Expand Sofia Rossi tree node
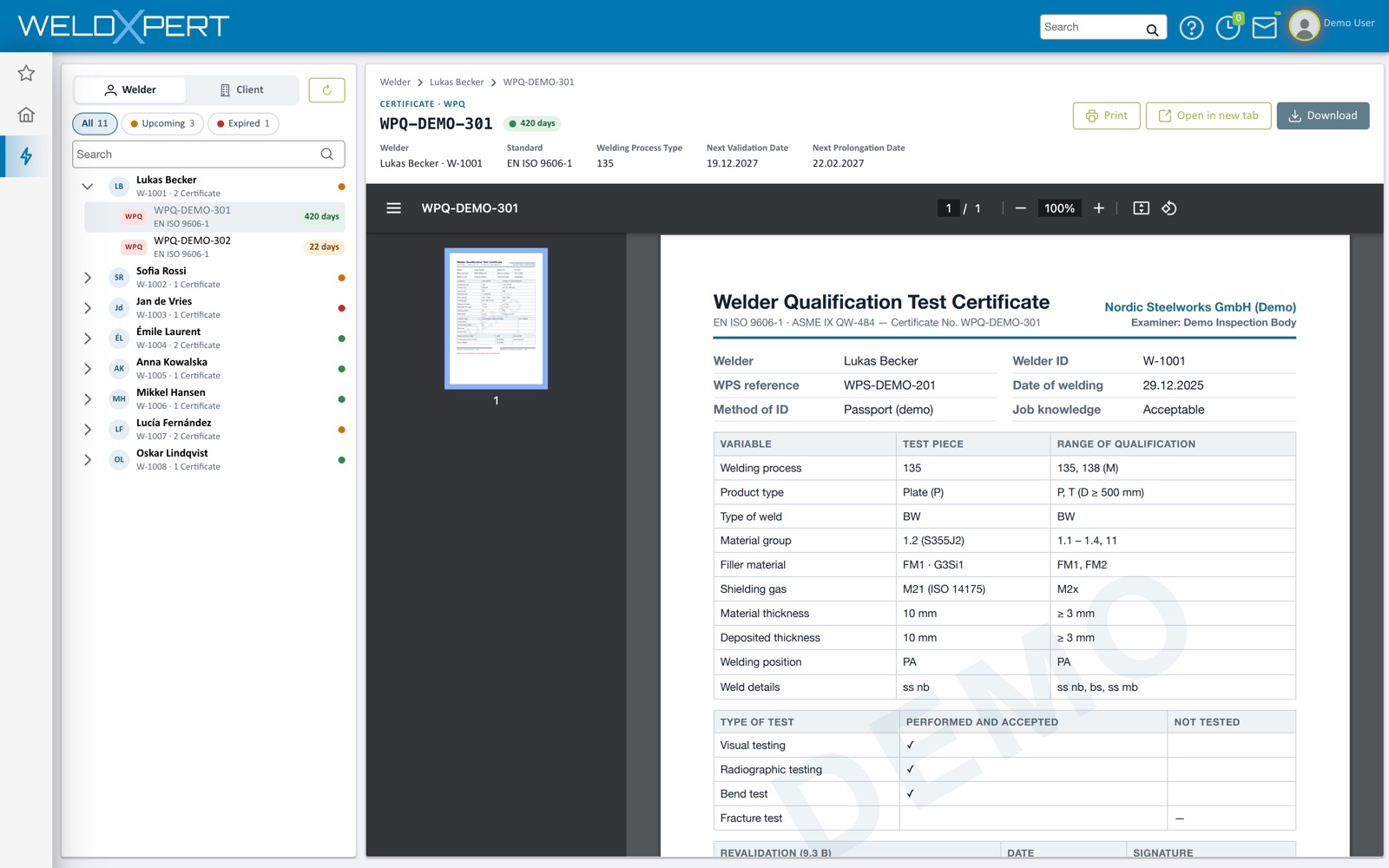The width and height of the screenshot is (1389, 868). [x=88, y=278]
